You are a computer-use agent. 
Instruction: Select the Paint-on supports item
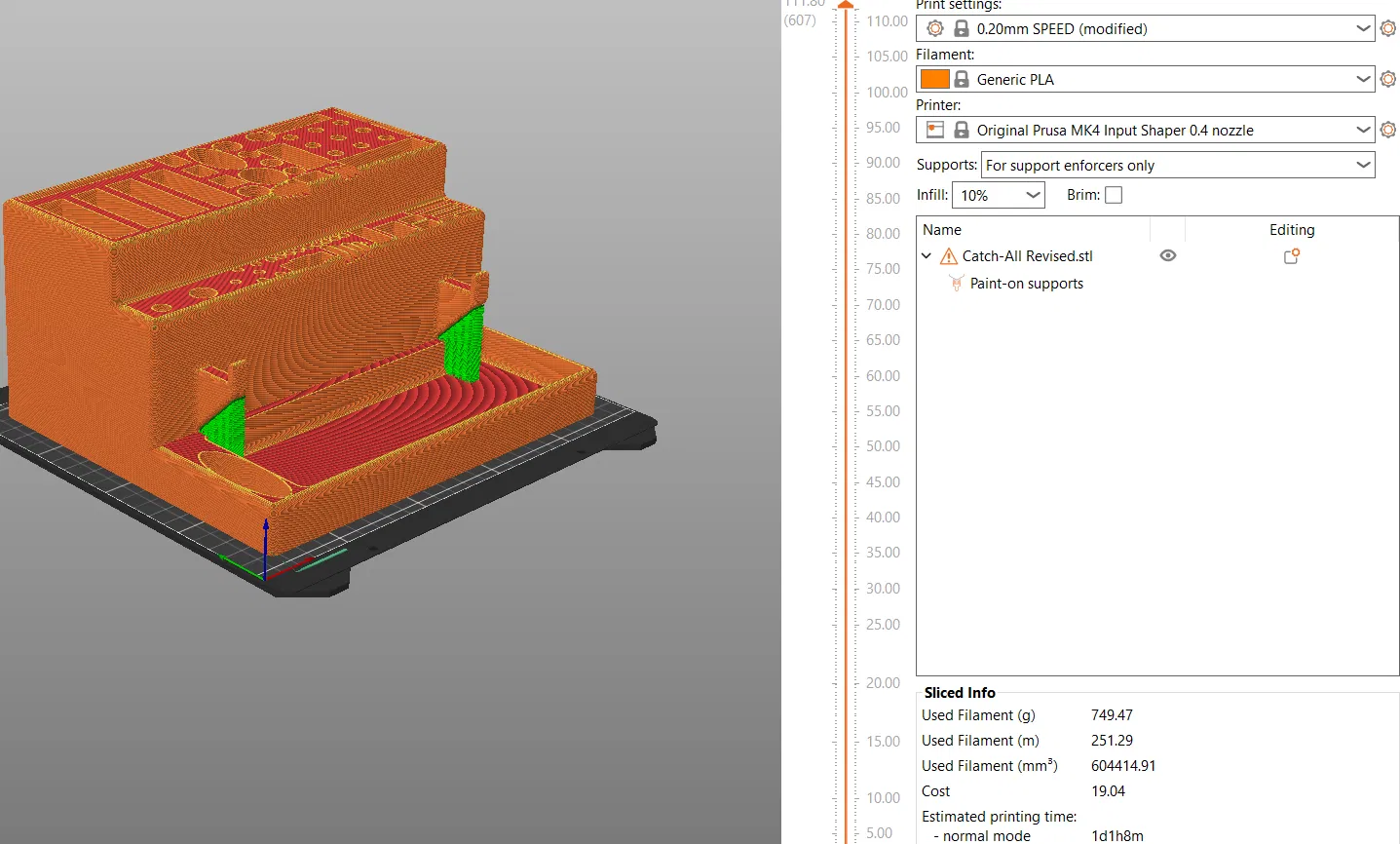tap(1027, 284)
